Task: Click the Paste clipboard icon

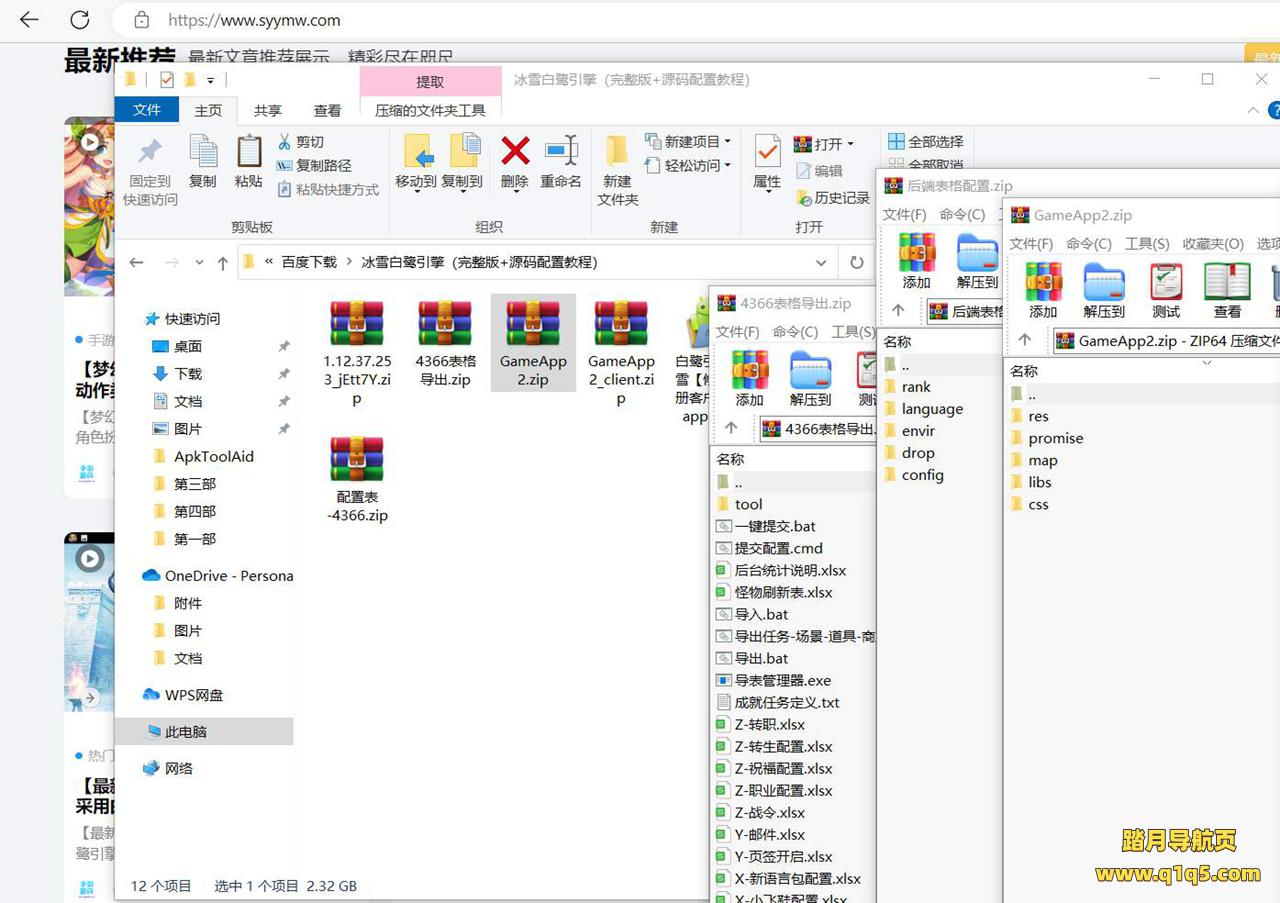Action: coord(248,153)
